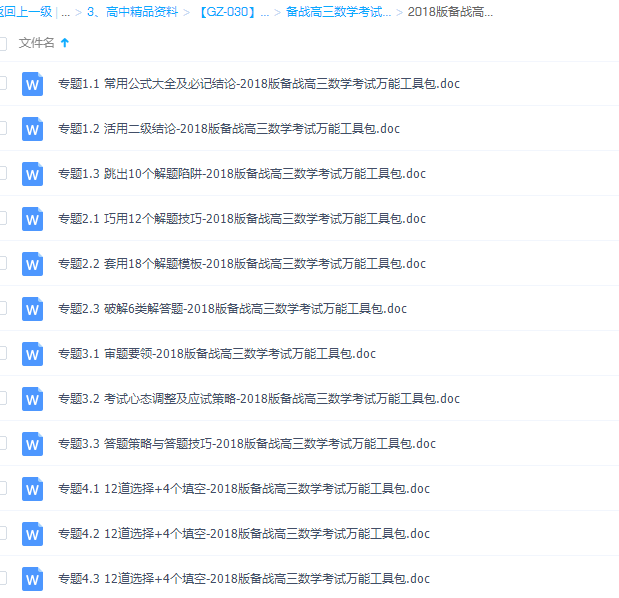Click the Word icon for 专题2.2 套用18个解题模板
The image size is (619, 598).
(x=33, y=264)
